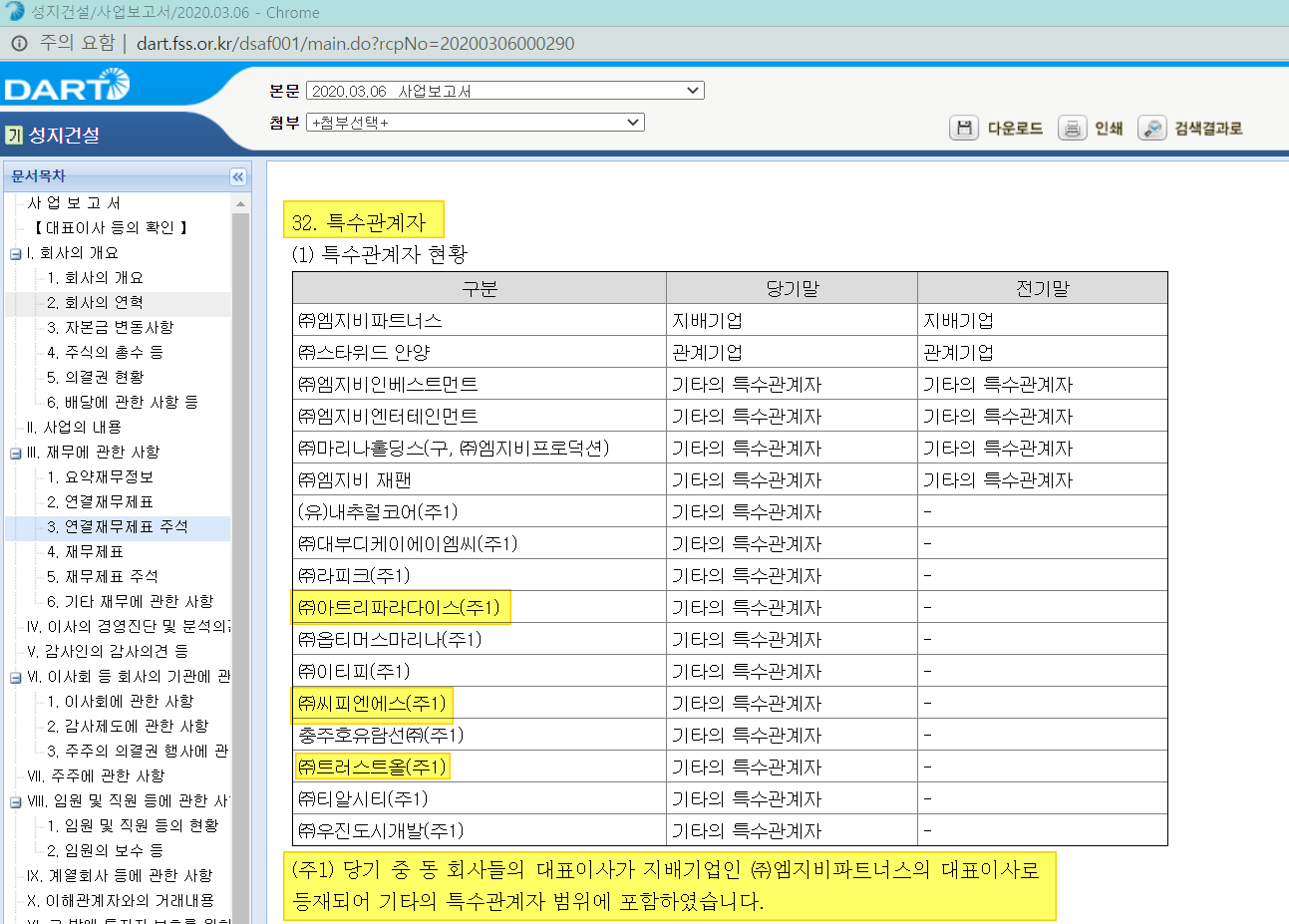The width and height of the screenshot is (1289, 924).
Task: Open V. 감사인의 감사의견 등
Action: 108,652
